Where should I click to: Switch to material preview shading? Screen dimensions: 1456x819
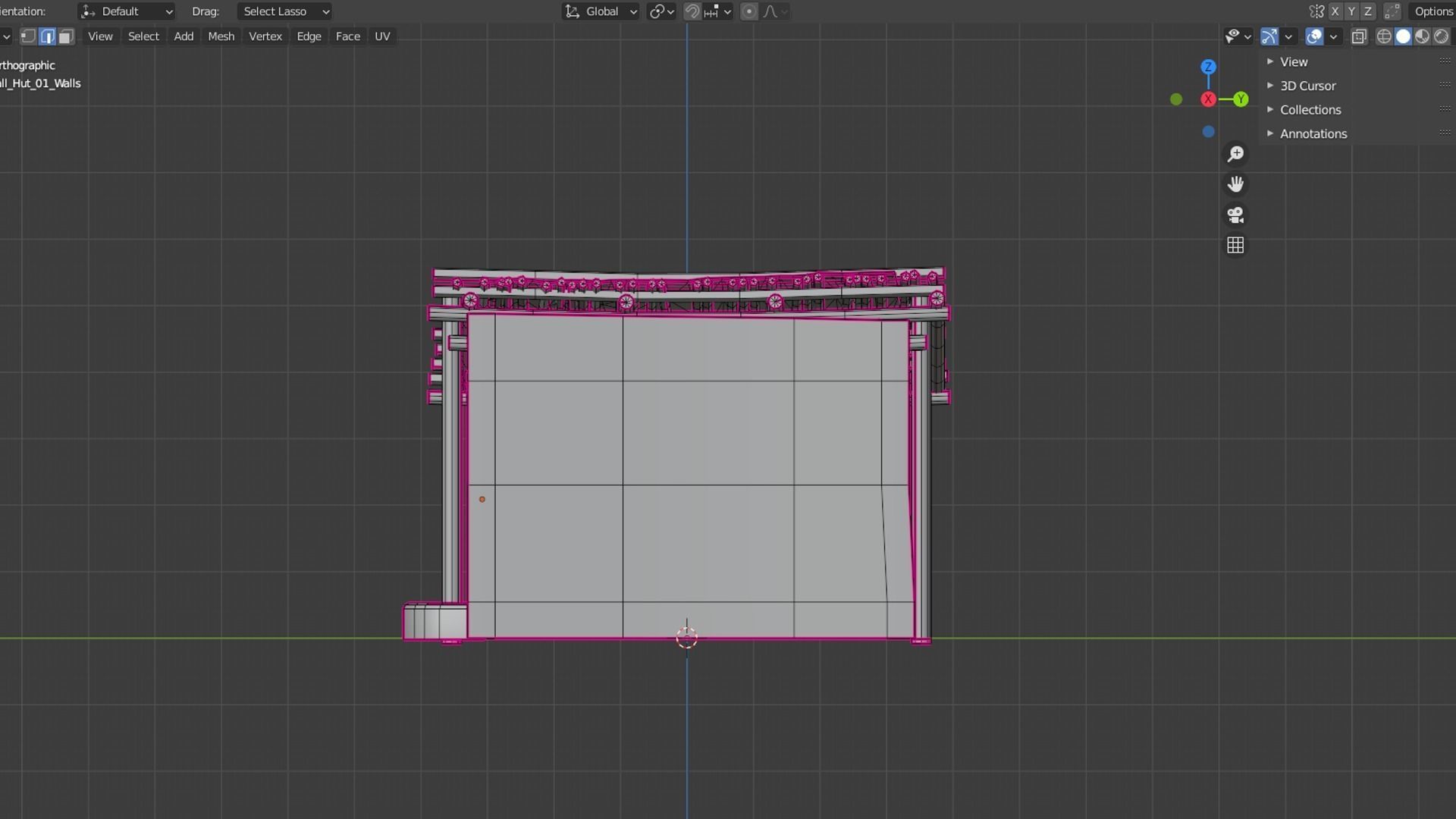1423,36
